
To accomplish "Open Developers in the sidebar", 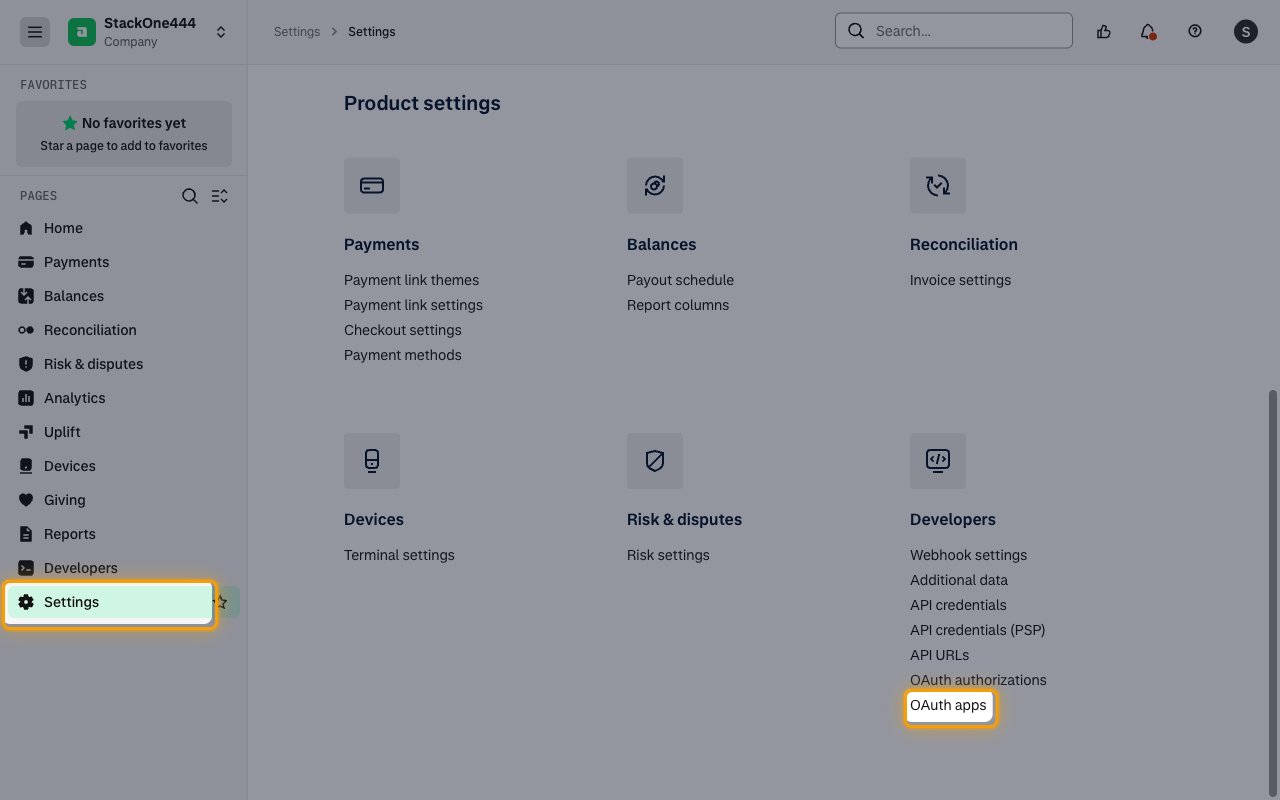I will pyautogui.click(x=80, y=568).
